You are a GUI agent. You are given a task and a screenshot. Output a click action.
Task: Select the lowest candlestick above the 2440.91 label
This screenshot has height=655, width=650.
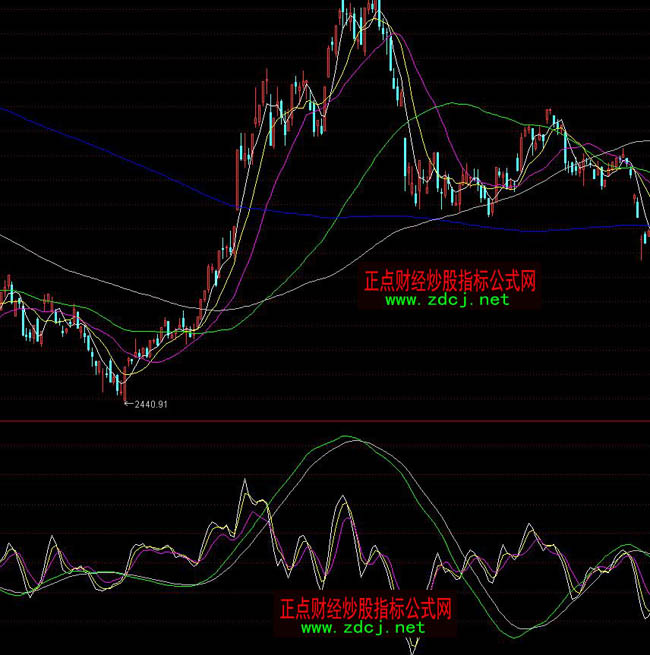coord(123,387)
